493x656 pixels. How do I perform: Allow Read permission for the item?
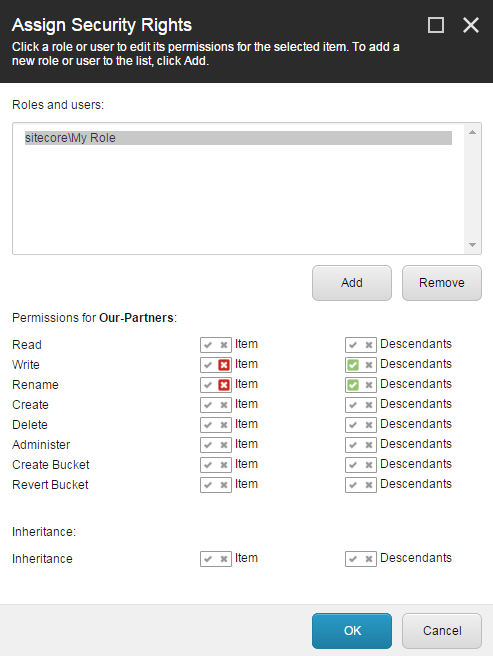point(208,345)
